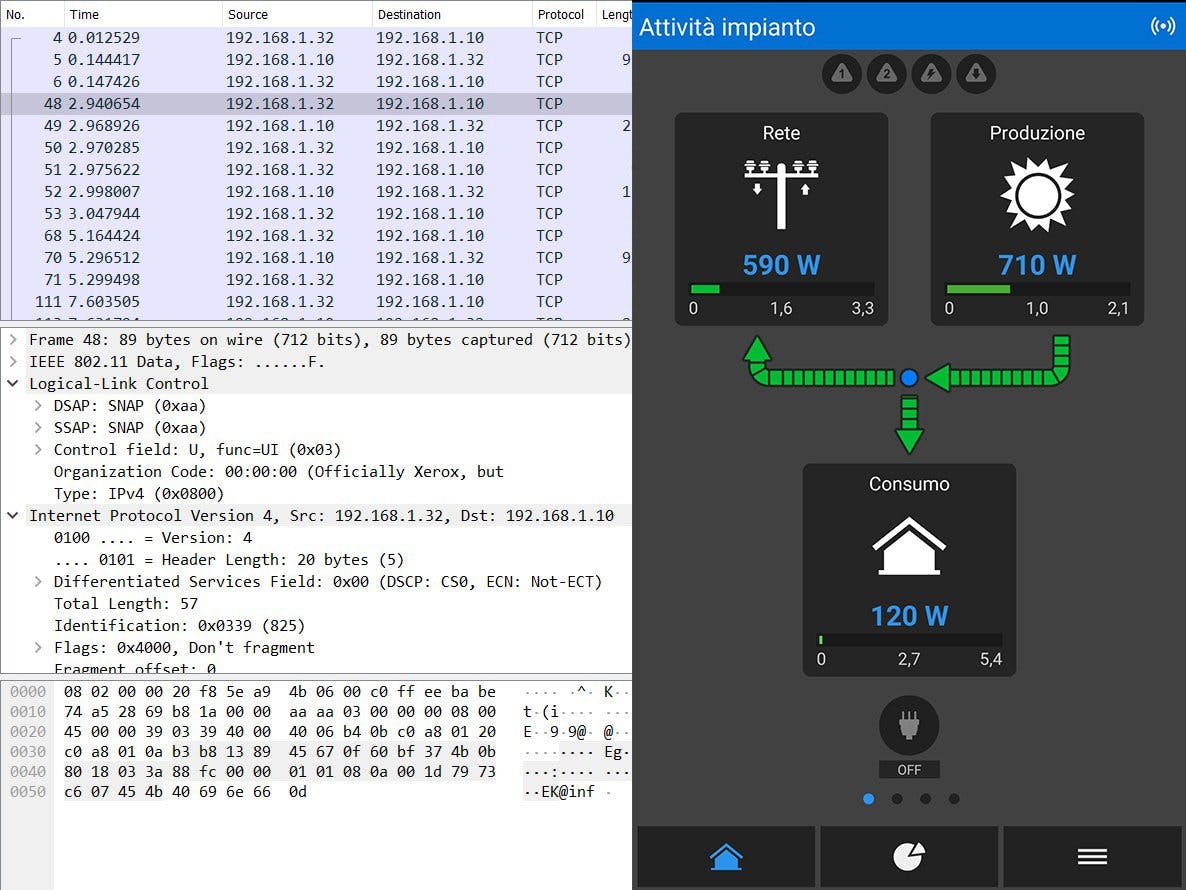Viewport: 1186px width, 890px height.
Task: Collapse the Logical-Link Control section
Action: (13, 383)
